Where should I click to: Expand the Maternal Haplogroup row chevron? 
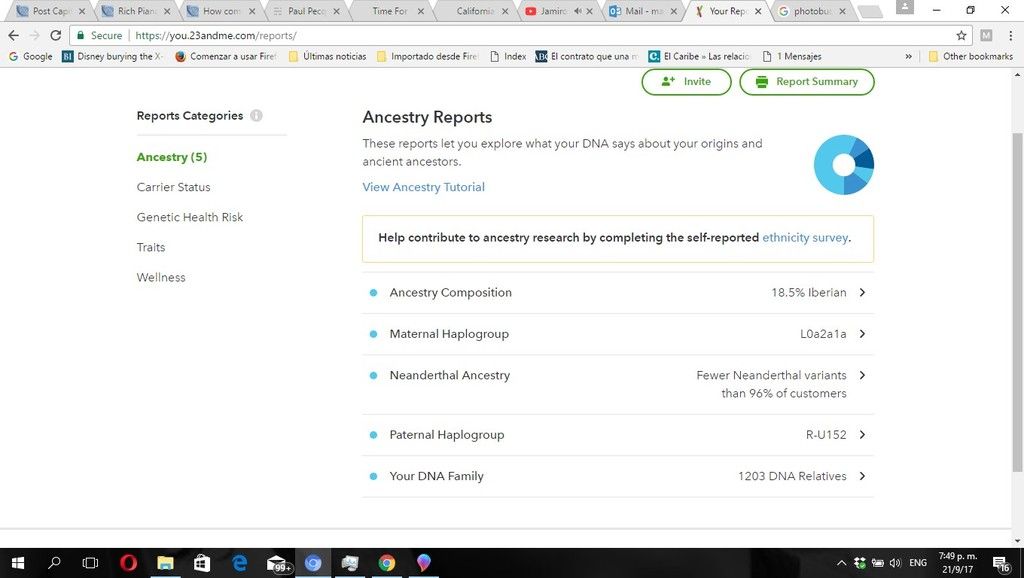tap(862, 334)
